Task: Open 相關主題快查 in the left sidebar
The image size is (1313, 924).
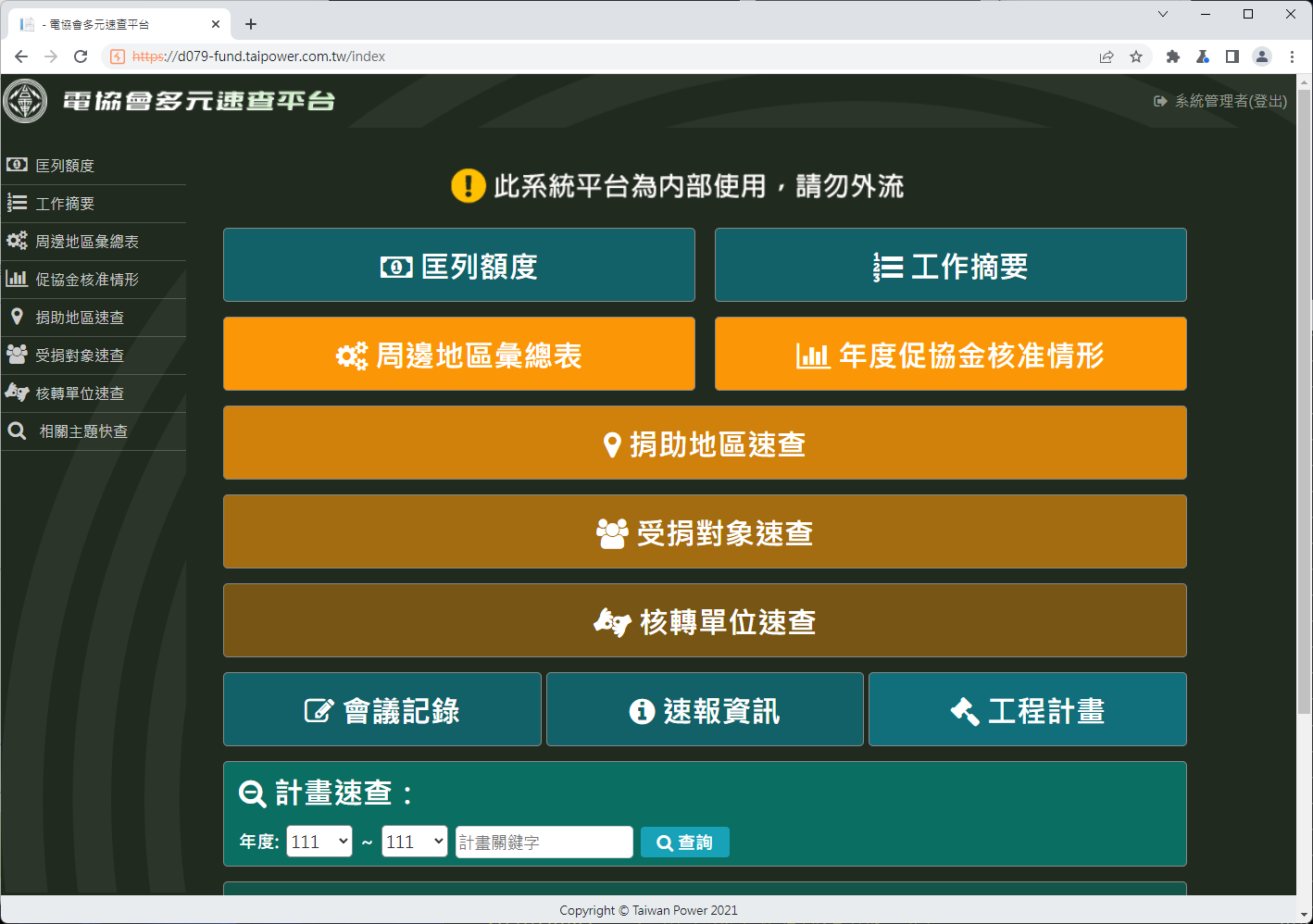Action: pos(94,431)
